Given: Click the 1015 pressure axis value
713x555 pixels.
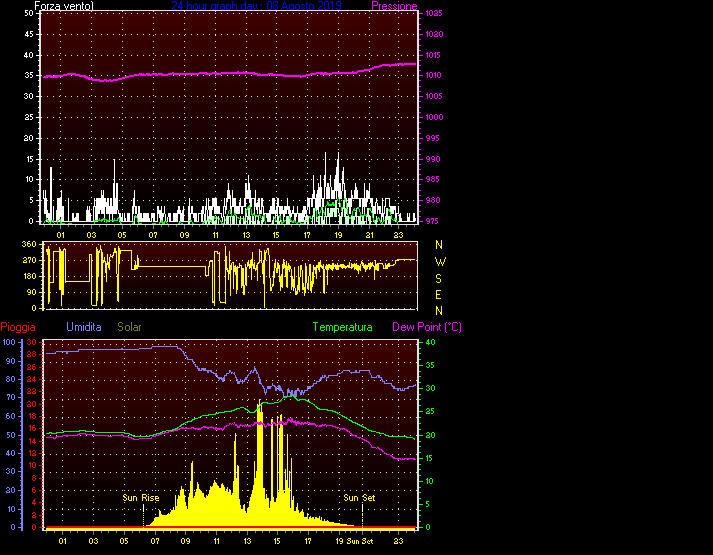Looking at the screenshot, I should [434, 55].
